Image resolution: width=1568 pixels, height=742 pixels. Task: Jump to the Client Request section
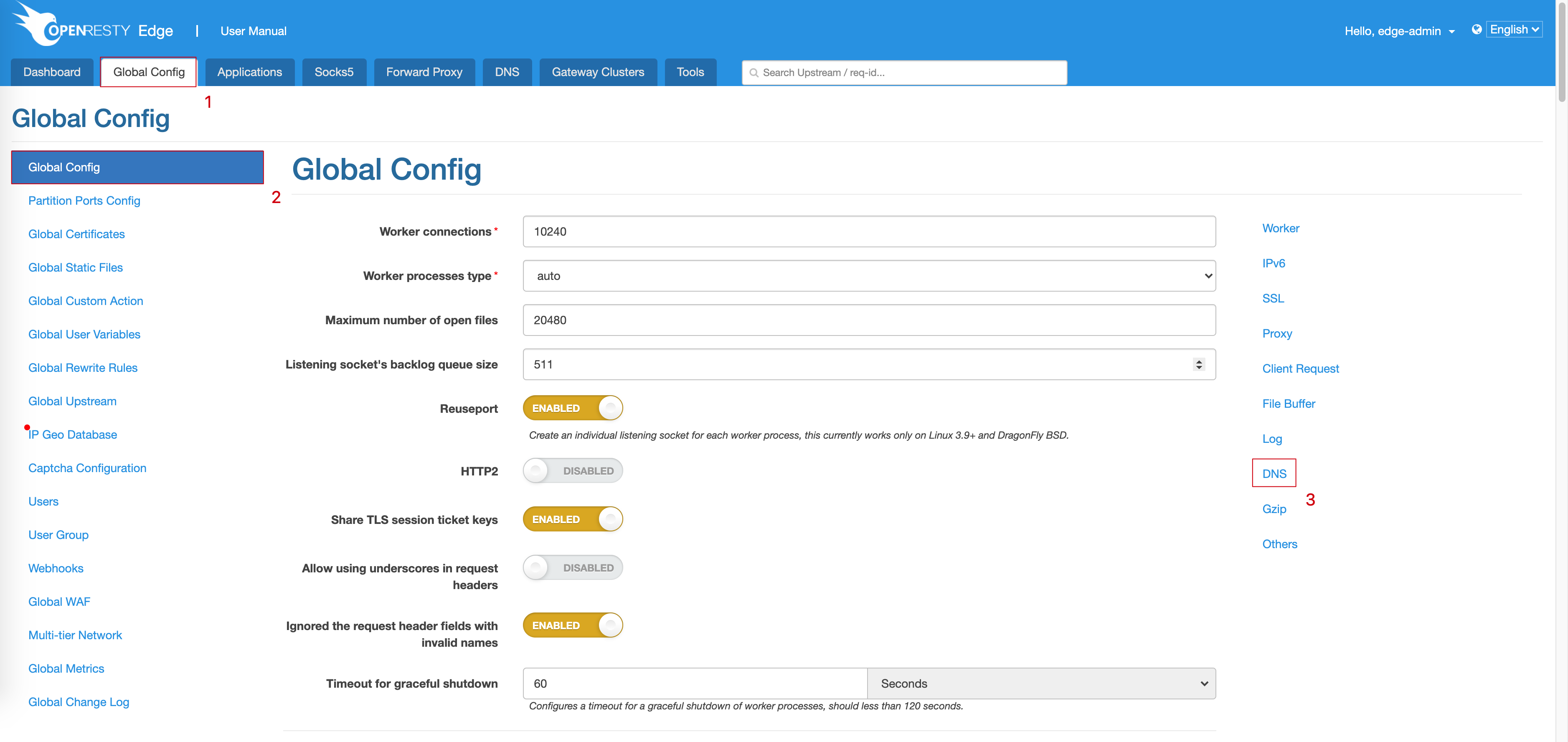1300,369
